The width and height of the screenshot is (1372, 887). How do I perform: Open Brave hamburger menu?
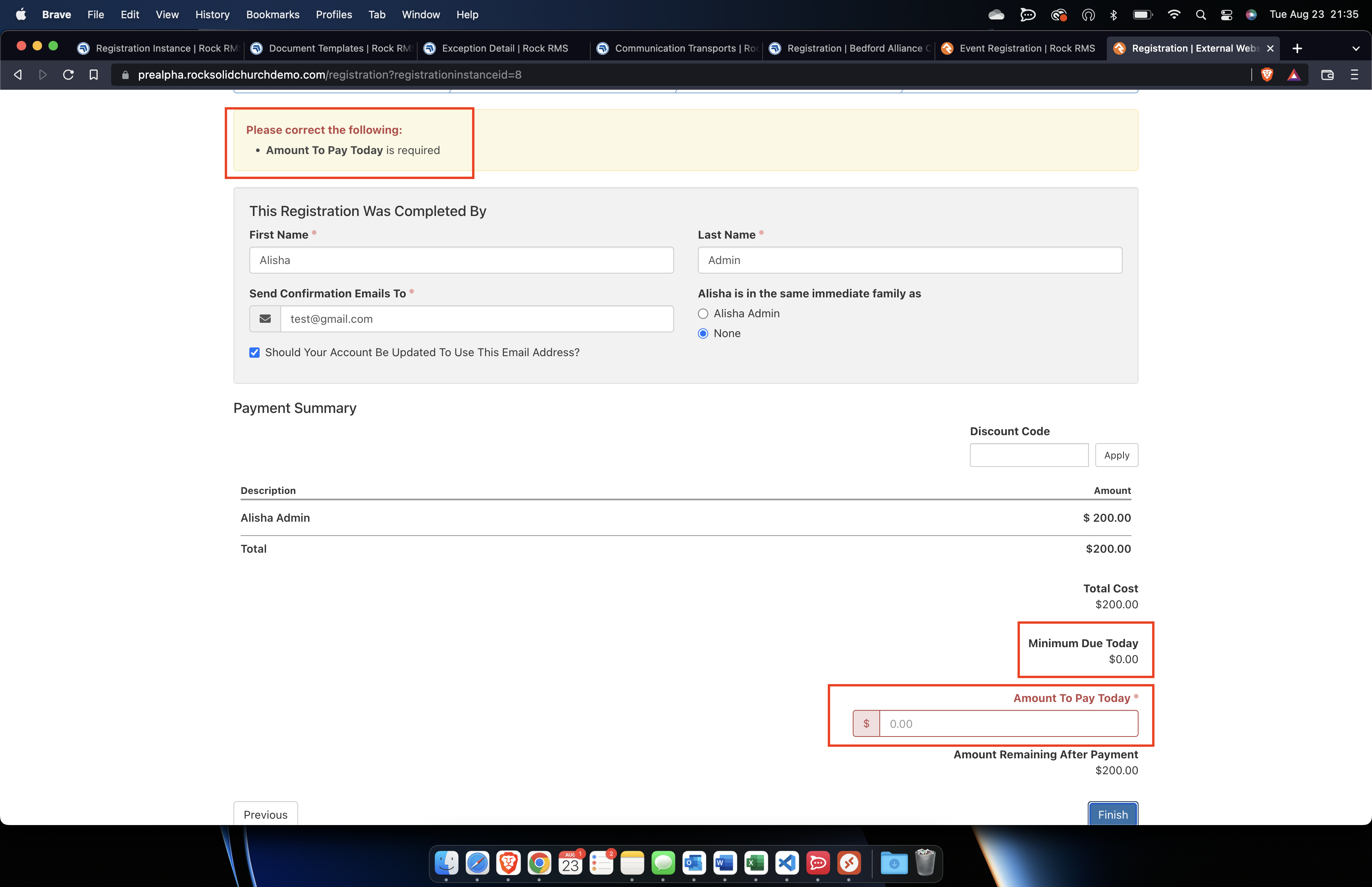coord(1354,75)
